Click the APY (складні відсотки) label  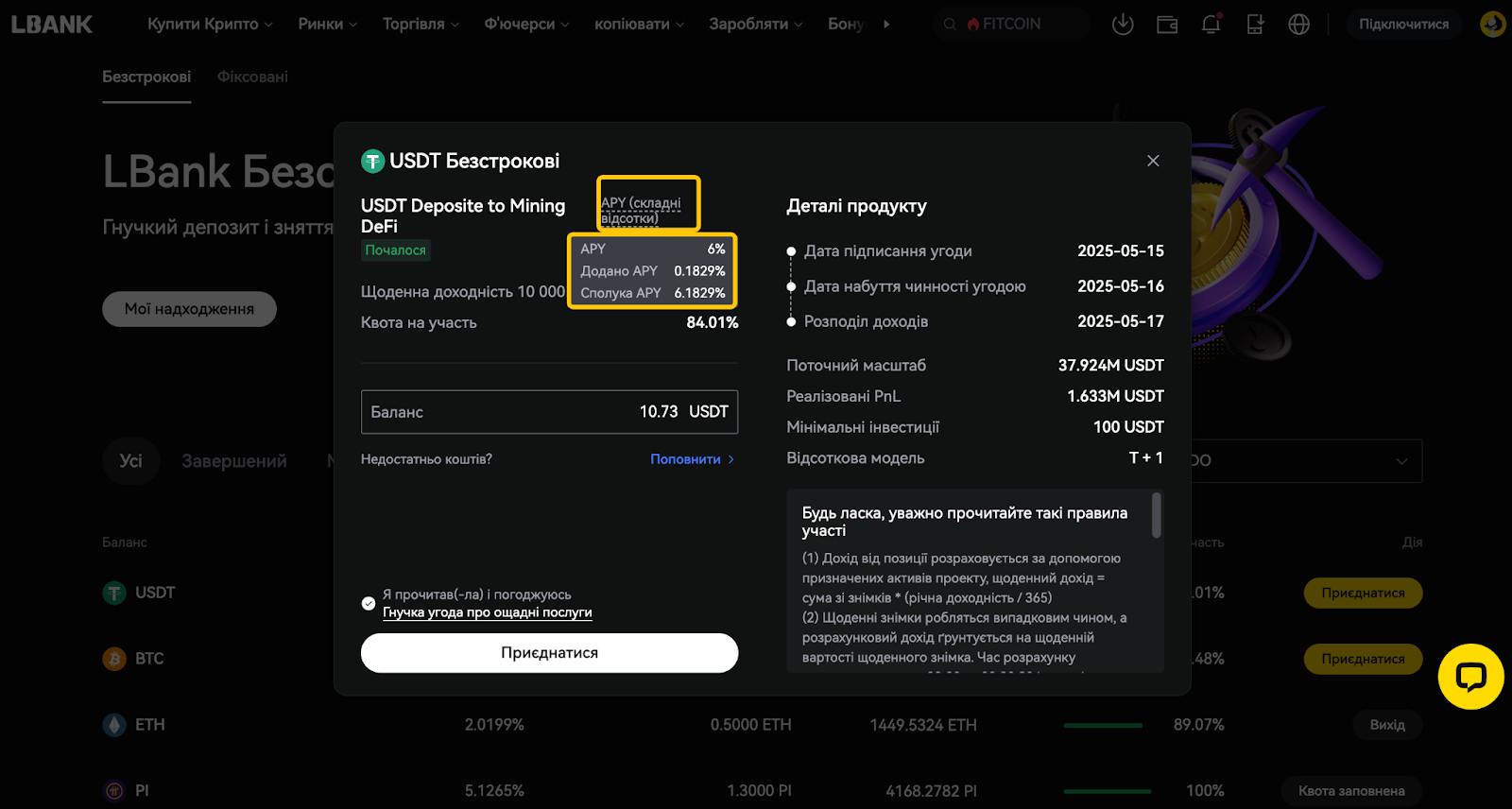coord(641,211)
